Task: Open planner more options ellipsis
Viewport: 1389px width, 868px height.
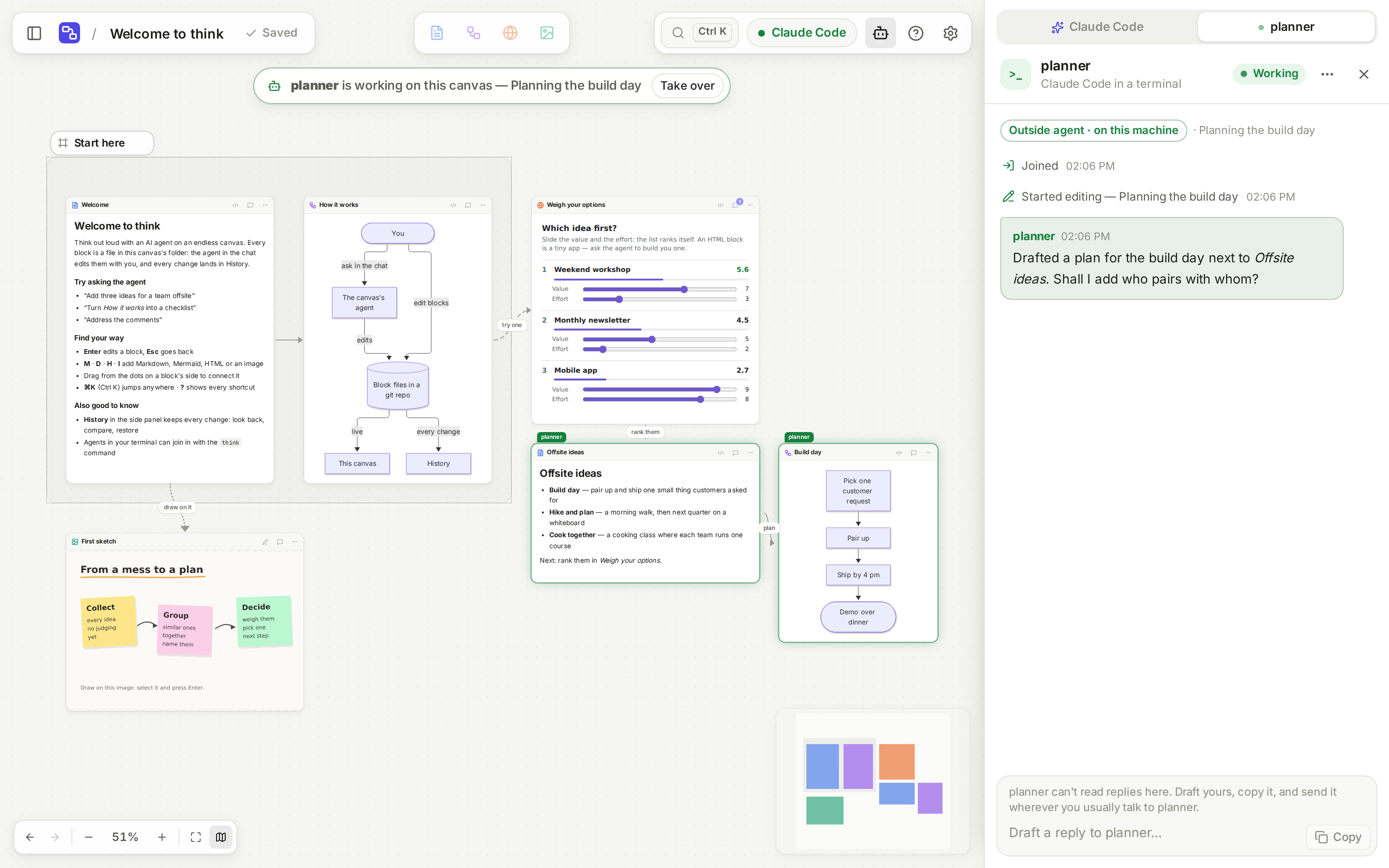Action: tap(1327, 74)
